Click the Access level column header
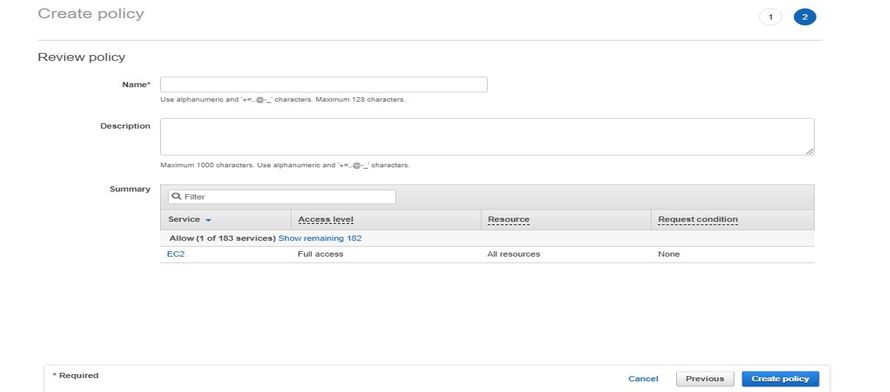Screen dimensions: 890x392 coord(326,220)
